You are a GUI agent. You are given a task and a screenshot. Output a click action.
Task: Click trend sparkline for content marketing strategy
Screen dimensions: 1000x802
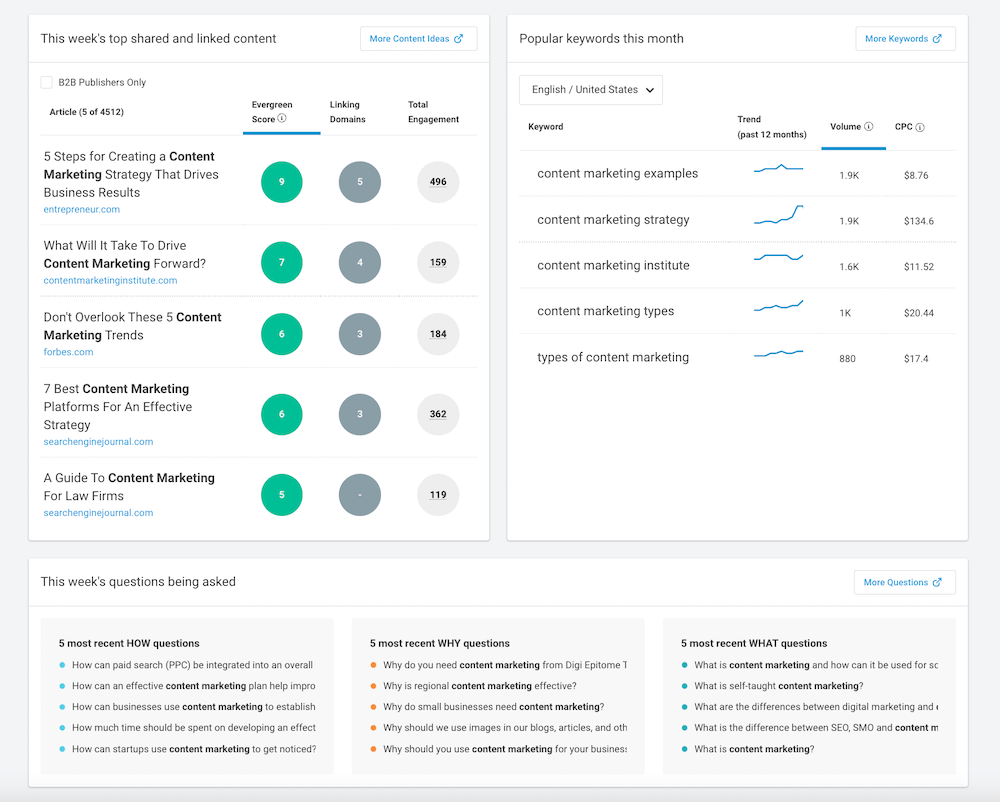pyautogui.click(x=778, y=214)
